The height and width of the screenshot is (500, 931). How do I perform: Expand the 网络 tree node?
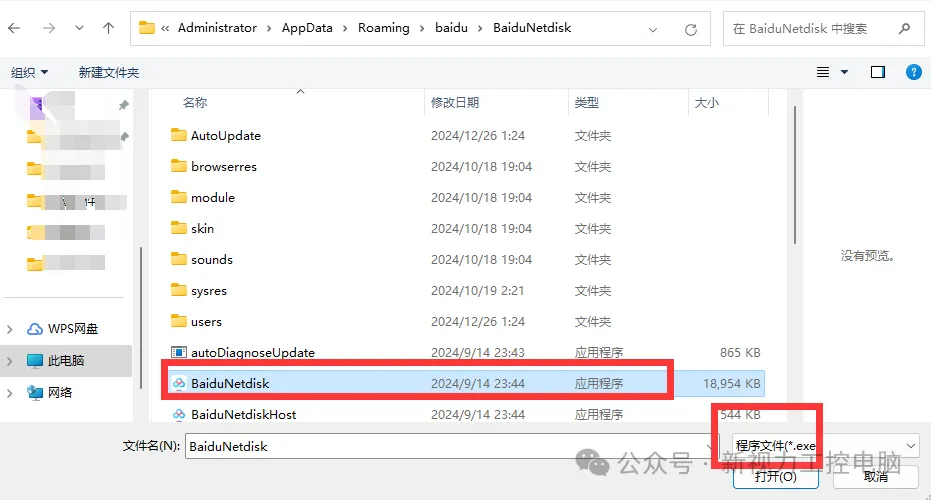tap(10, 393)
